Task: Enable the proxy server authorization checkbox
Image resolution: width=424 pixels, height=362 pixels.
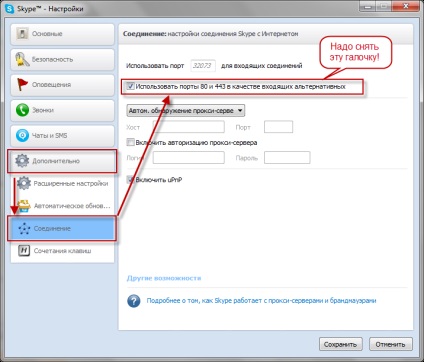Action: tap(130, 143)
